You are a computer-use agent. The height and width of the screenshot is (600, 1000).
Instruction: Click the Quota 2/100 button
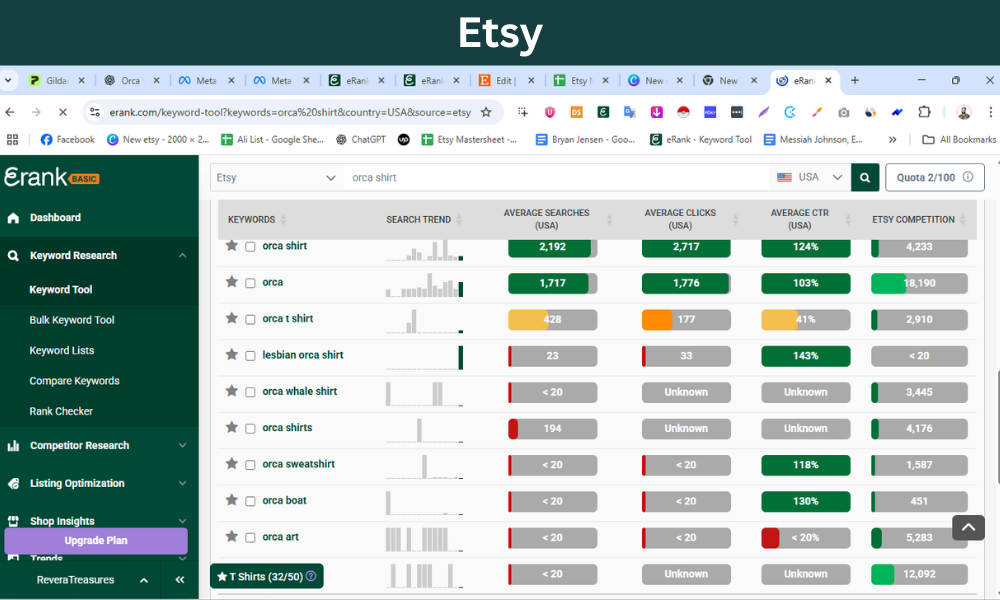[934, 177]
